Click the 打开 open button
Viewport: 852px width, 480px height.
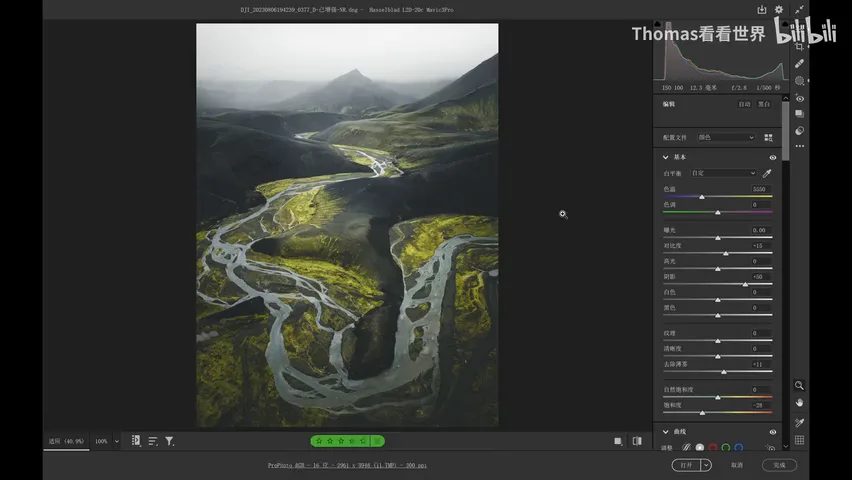pyautogui.click(x=686, y=465)
